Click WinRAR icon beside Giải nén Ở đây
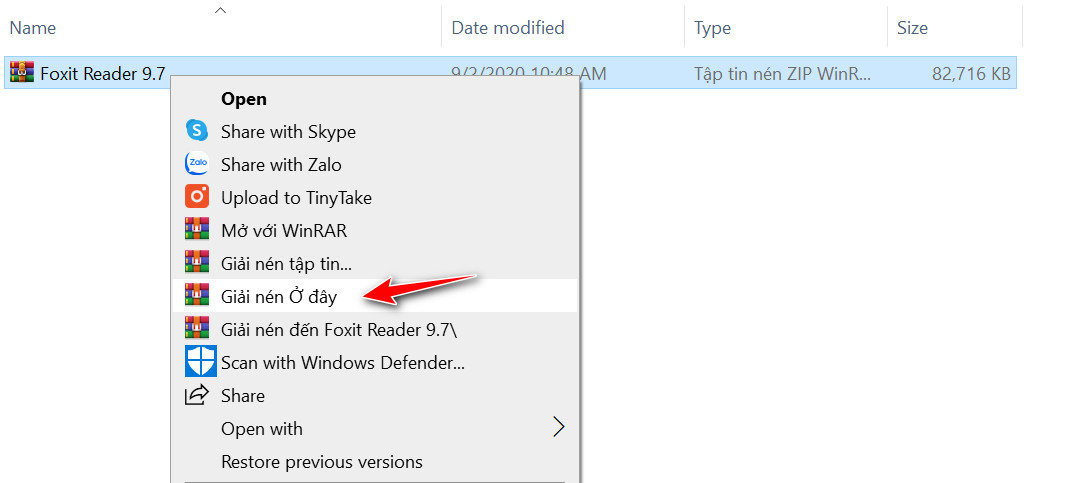 (197, 296)
